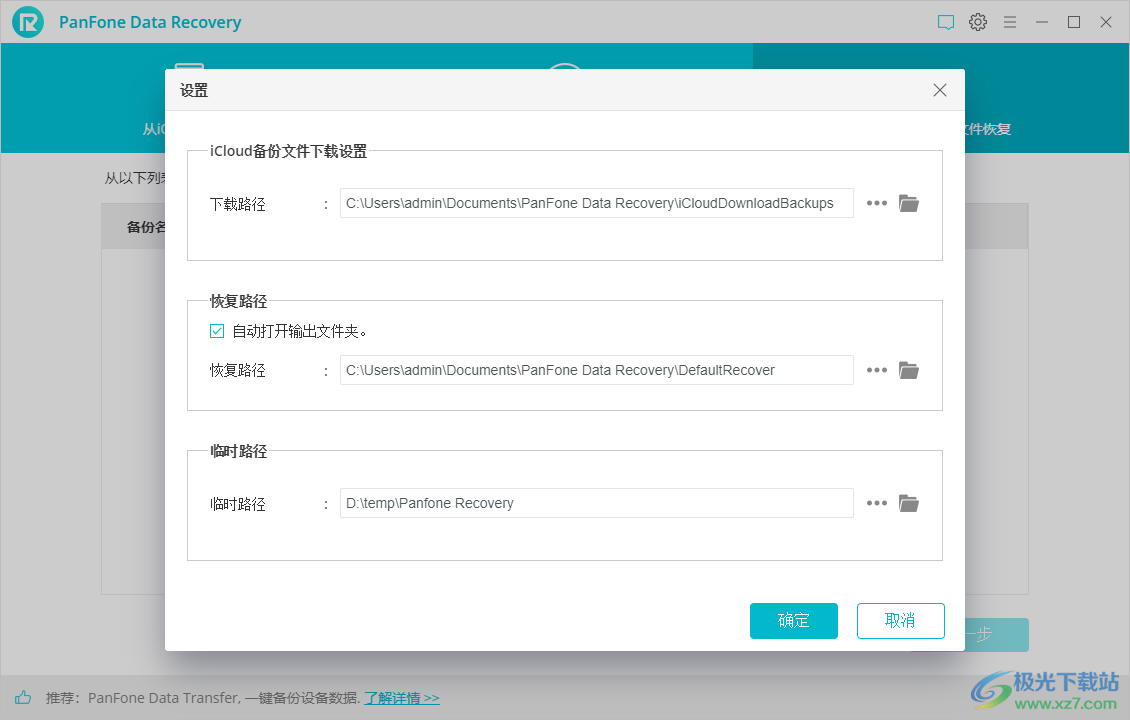Click the 下载路径 field label
The height and width of the screenshot is (720, 1130).
pyautogui.click(x=238, y=204)
